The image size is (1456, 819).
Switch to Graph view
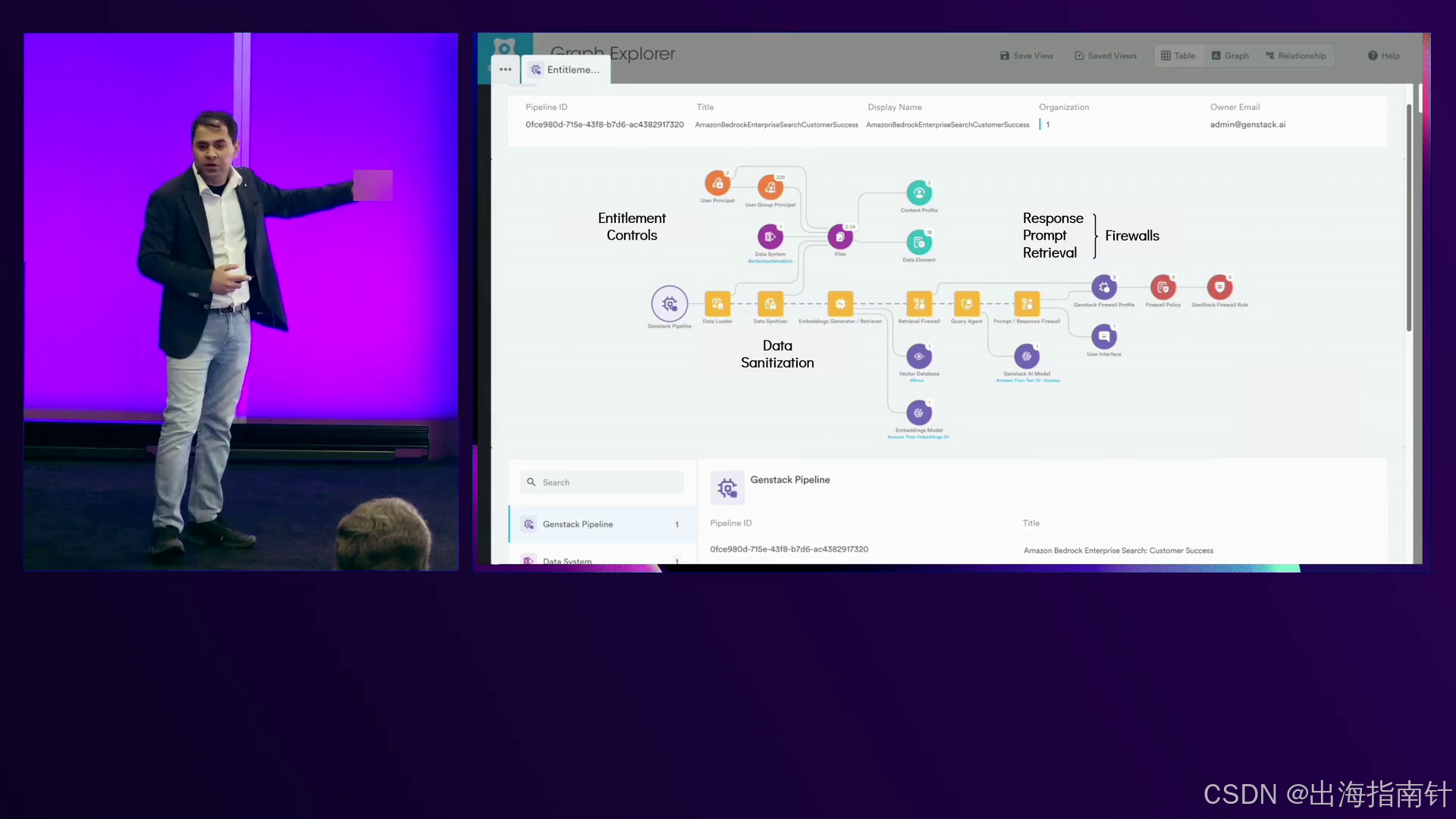(x=1230, y=56)
